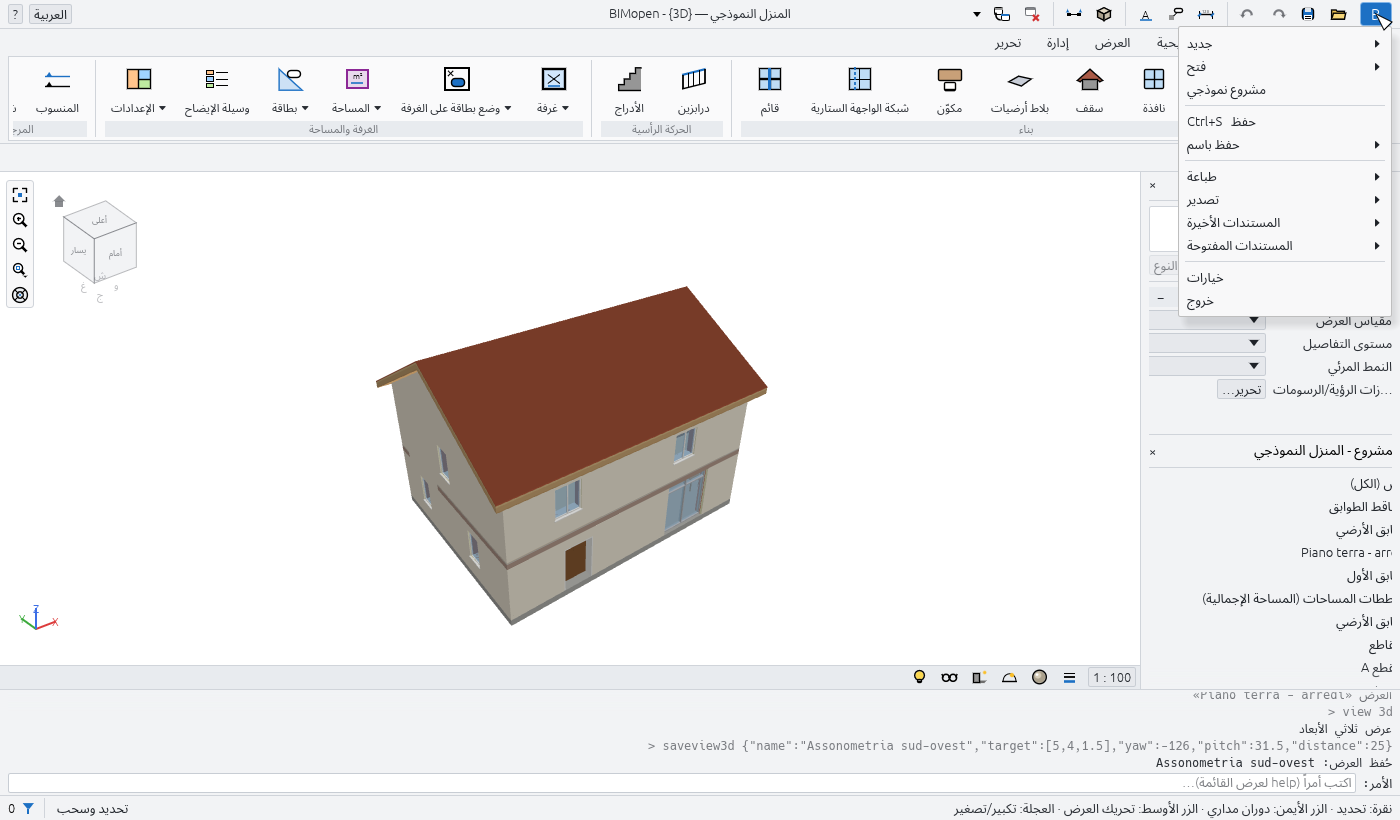Click the وسيلة الإيضاح legend tool

[217, 90]
